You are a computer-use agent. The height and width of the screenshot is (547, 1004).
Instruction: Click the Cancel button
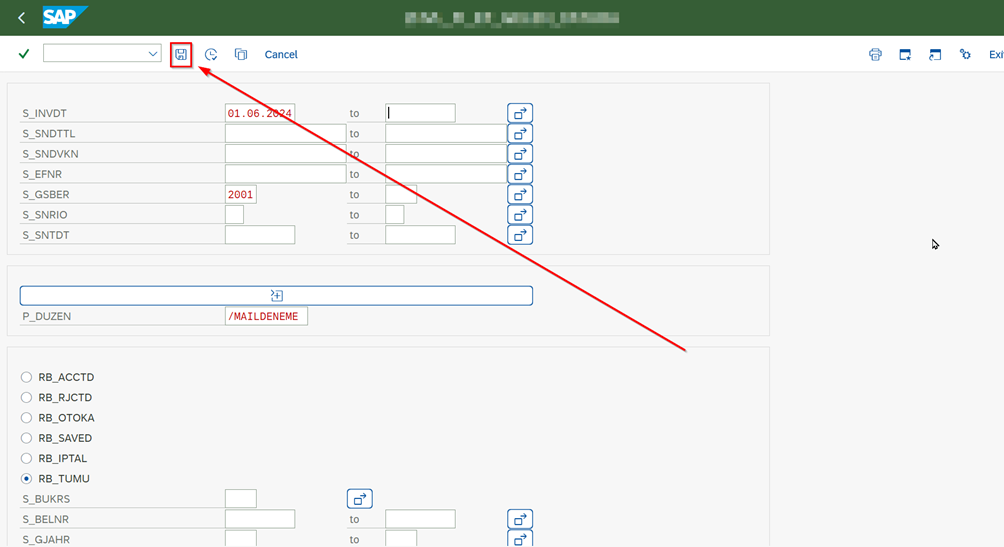point(281,54)
